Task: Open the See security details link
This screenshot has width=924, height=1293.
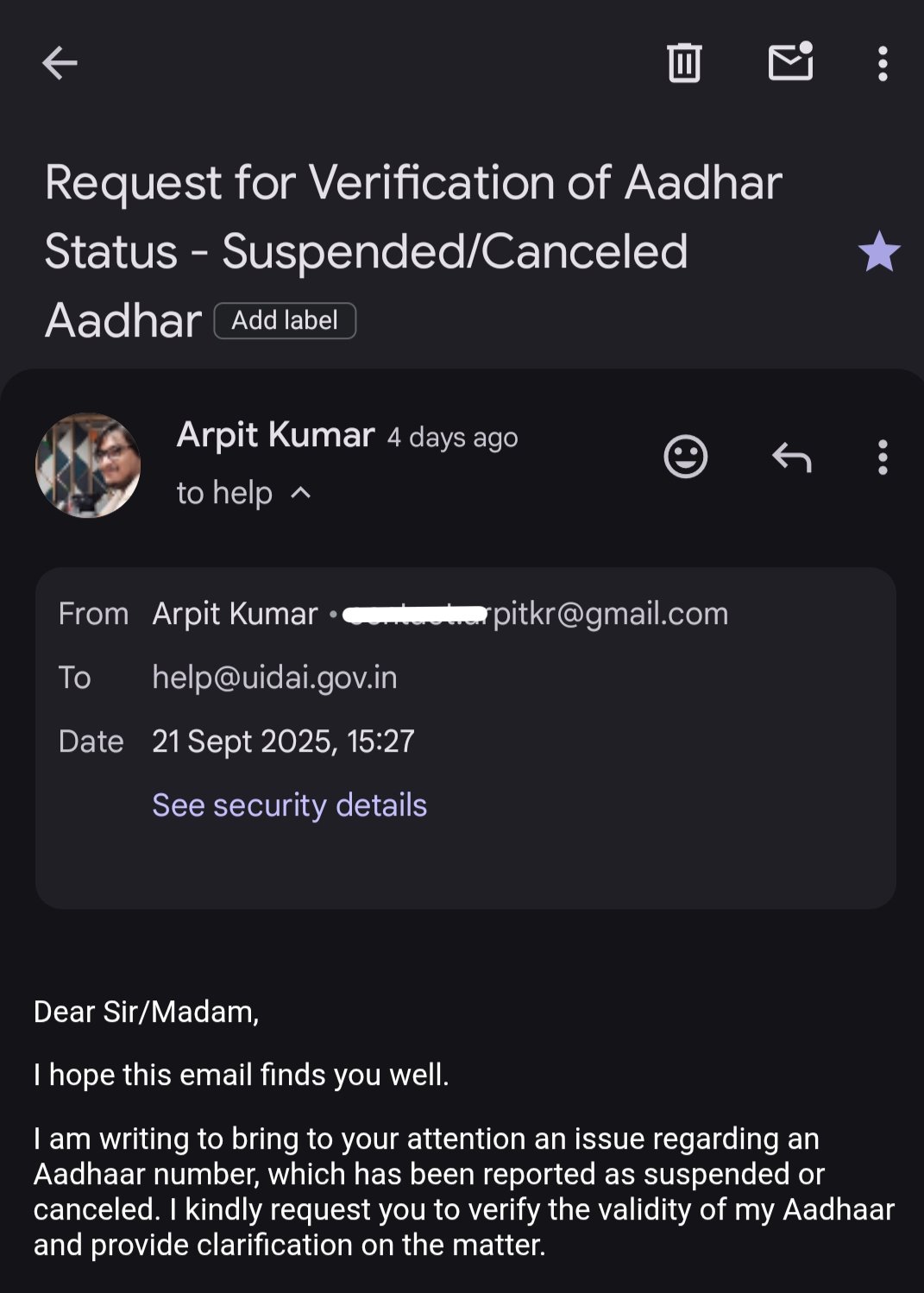Action: pos(289,805)
